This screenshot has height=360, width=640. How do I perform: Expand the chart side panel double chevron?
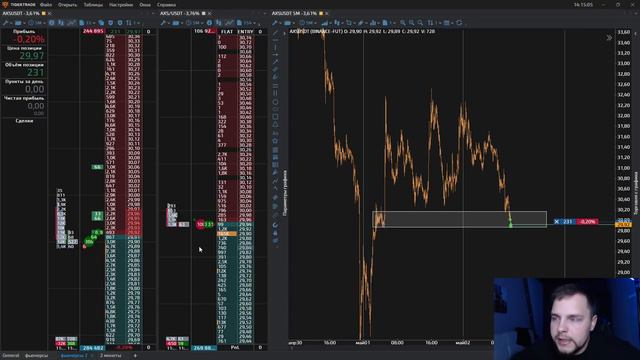pyautogui.click(x=609, y=38)
